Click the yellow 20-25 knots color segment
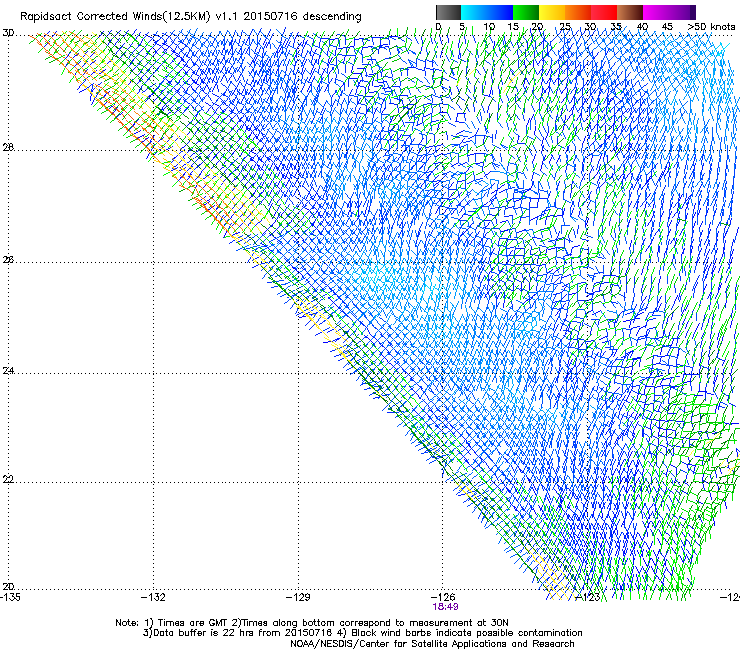 (x=552, y=12)
